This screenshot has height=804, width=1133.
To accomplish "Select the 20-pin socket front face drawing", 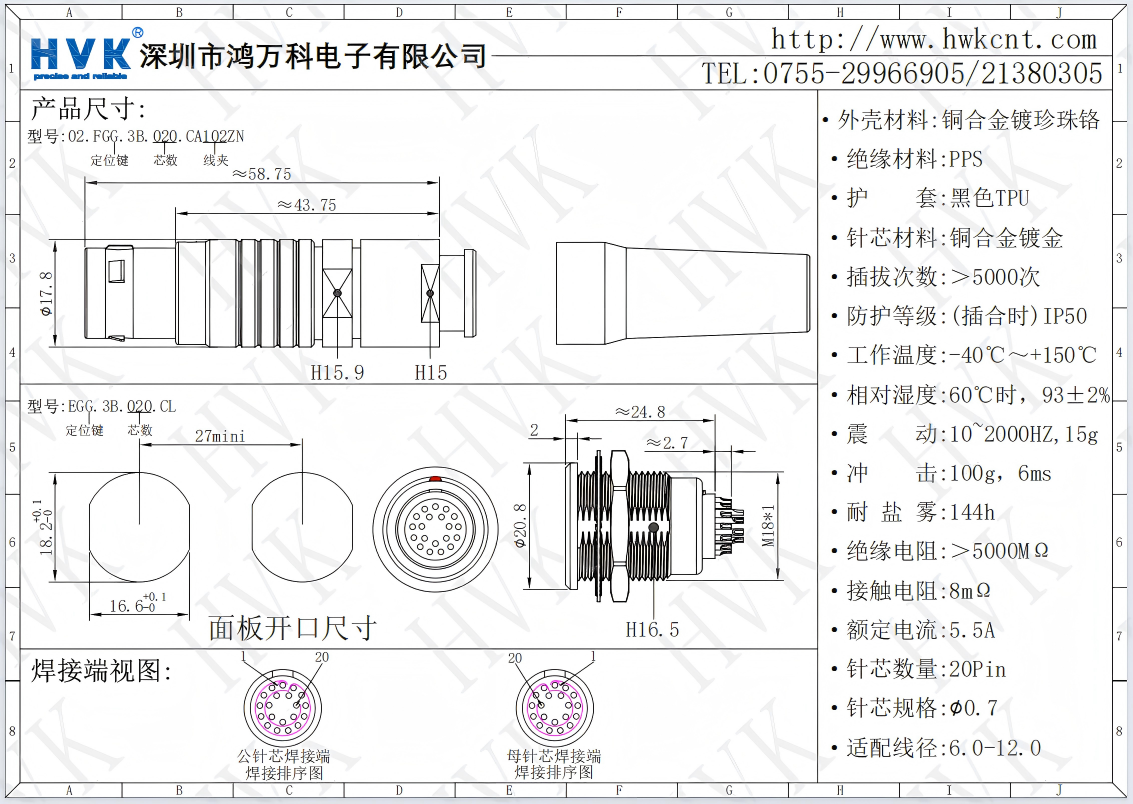I will tap(435, 530).
